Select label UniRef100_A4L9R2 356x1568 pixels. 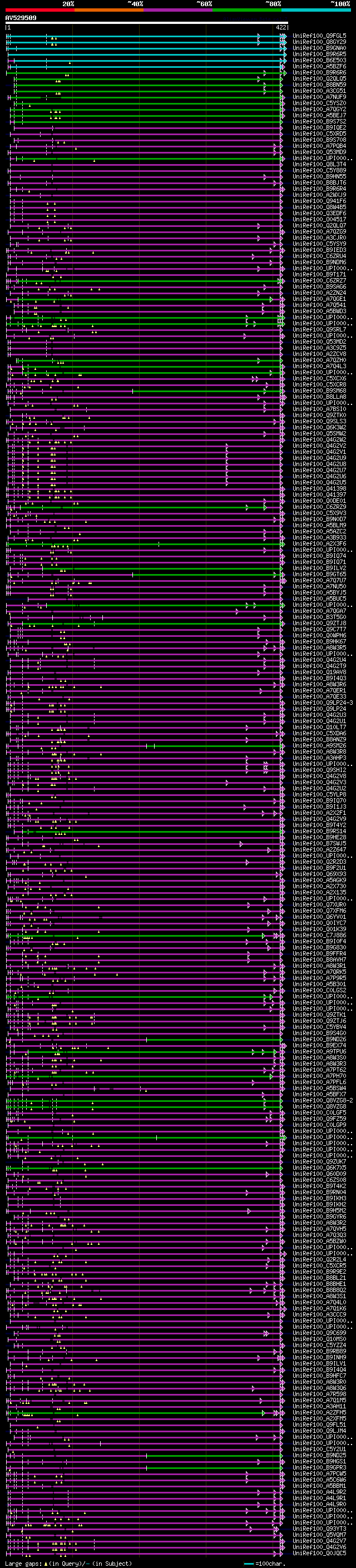[x=319, y=1492]
